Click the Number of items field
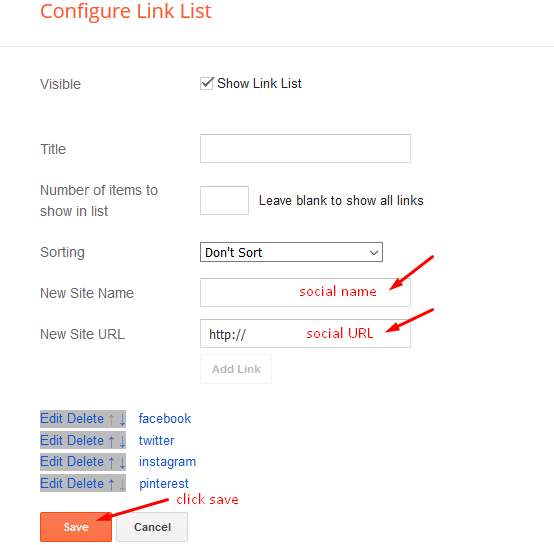The image size is (554, 545). 224,200
